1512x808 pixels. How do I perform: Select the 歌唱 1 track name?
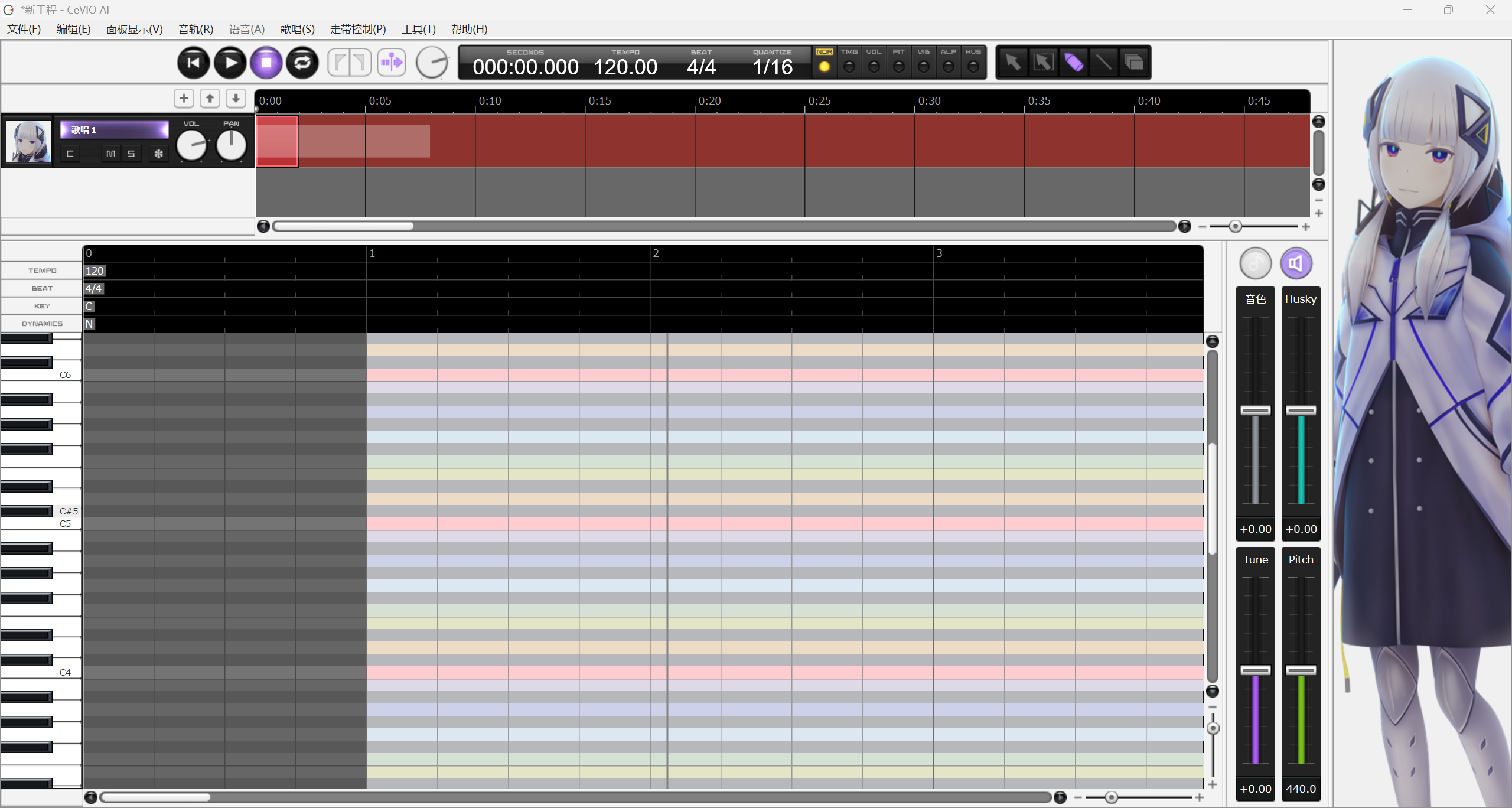point(114,130)
